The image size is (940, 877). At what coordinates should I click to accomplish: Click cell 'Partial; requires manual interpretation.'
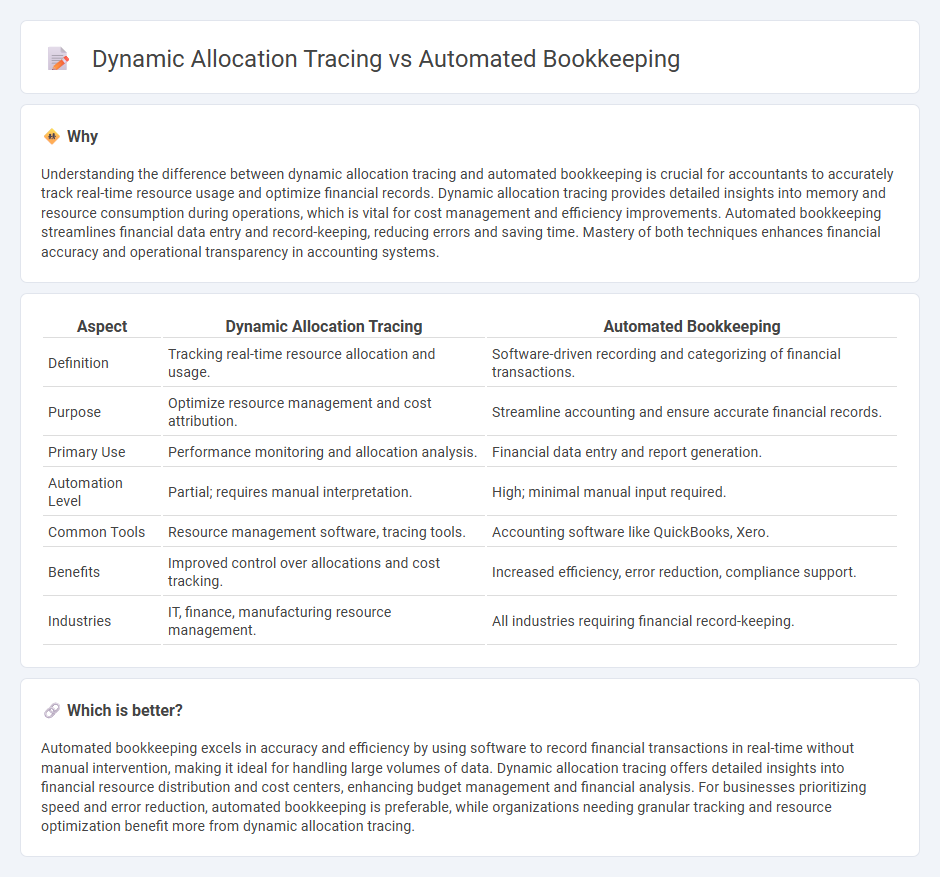[x=324, y=492]
